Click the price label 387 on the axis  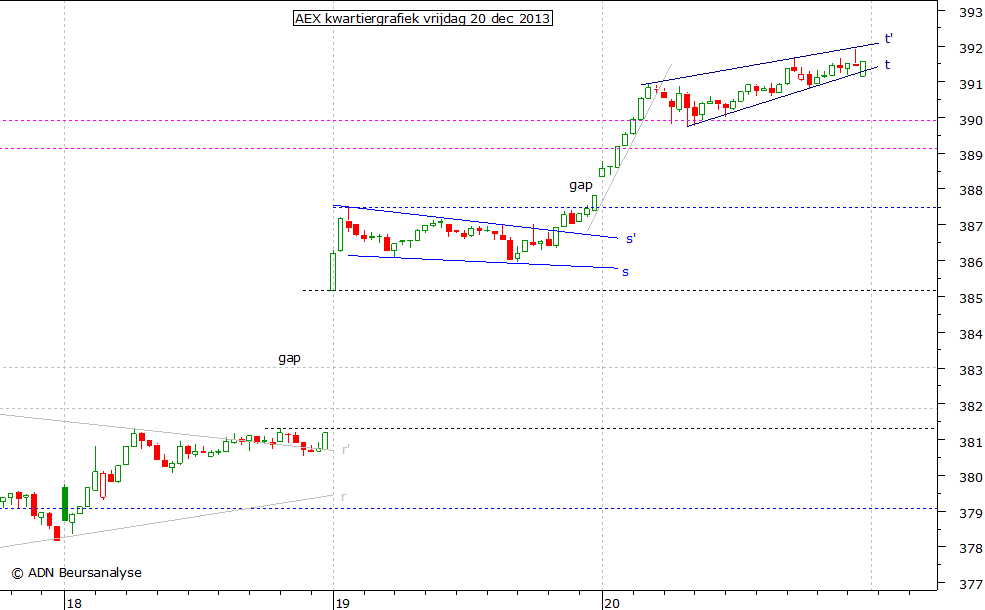tap(971, 226)
